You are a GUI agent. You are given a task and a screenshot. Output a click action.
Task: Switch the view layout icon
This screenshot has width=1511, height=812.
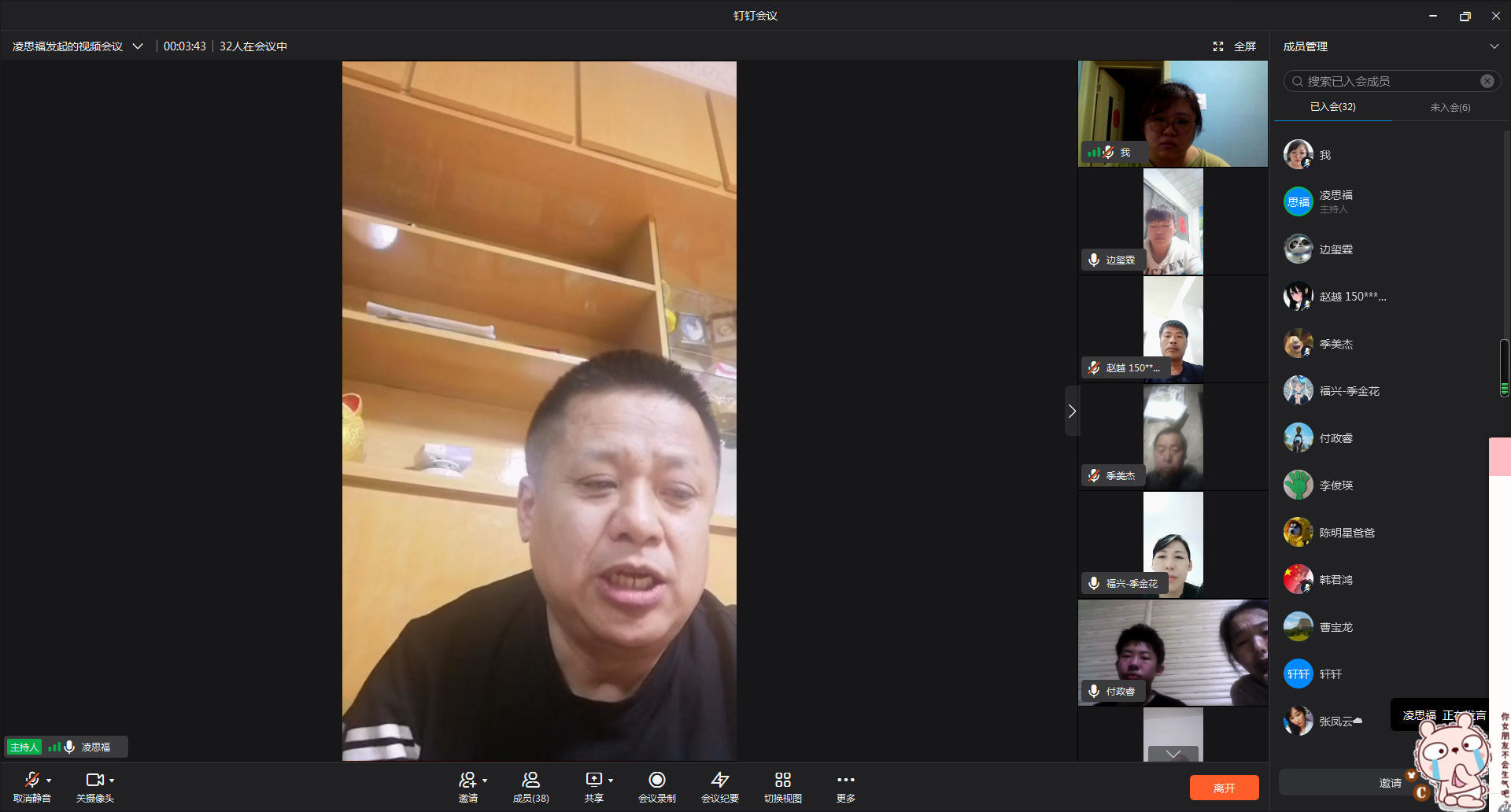[x=783, y=780]
